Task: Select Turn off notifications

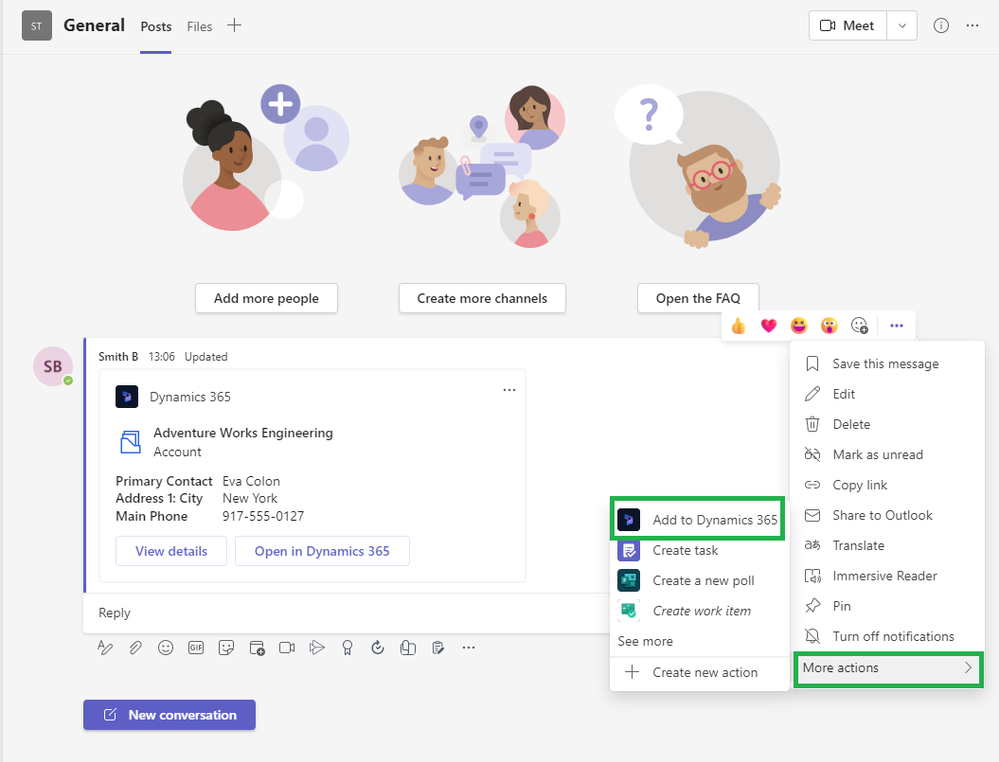Action: (887, 636)
